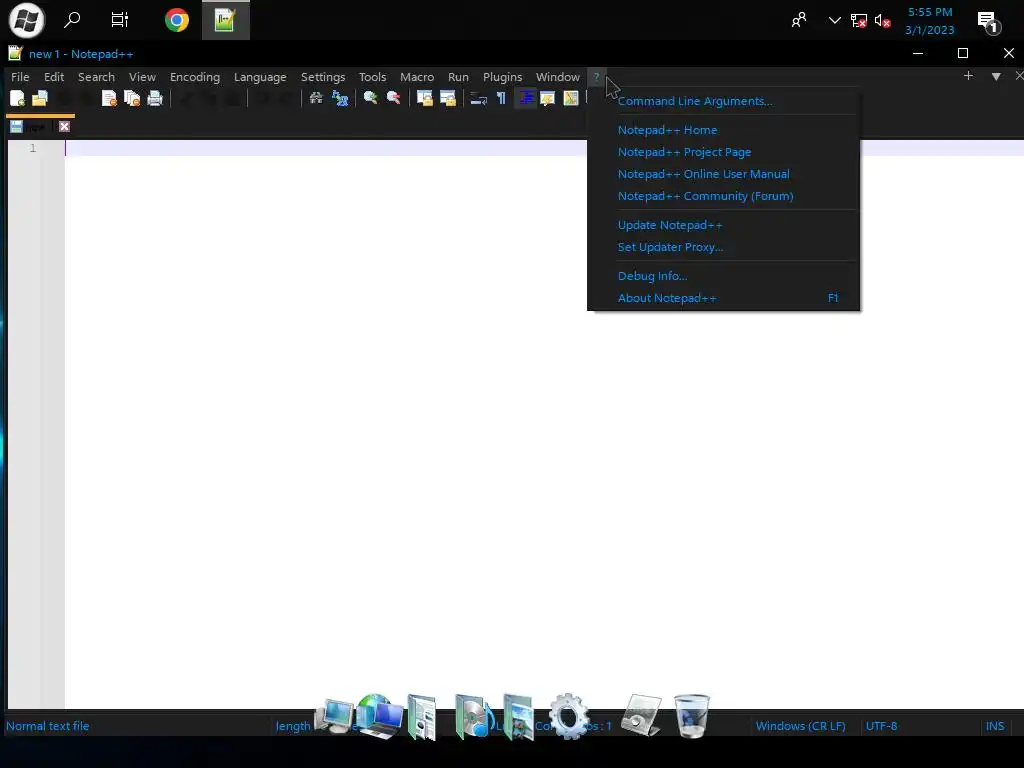The image size is (1024, 768).
Task: Click the save-state icon on the new 1 tab
Action: [x=16, y=127]
